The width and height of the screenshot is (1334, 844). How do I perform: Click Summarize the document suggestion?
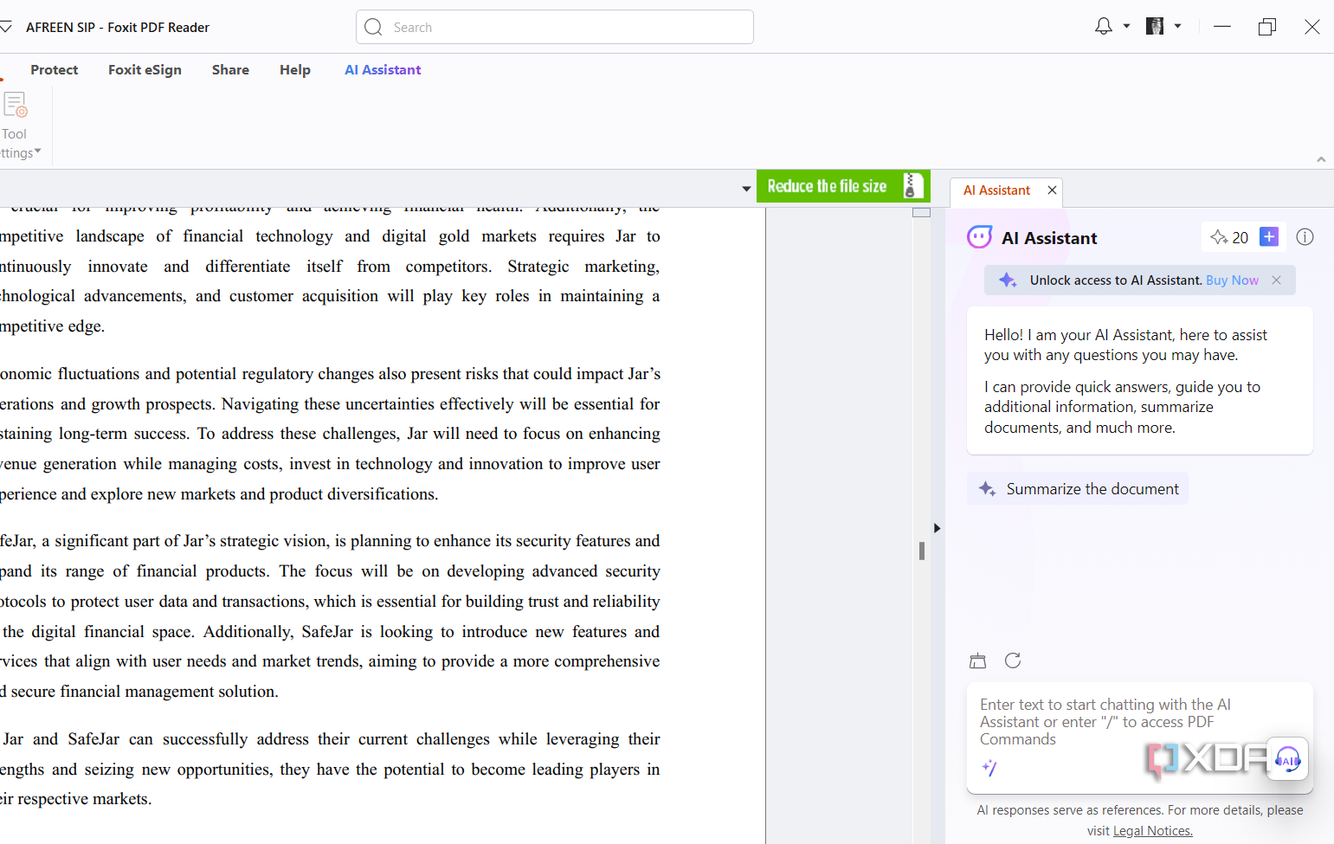point(1078,489)
